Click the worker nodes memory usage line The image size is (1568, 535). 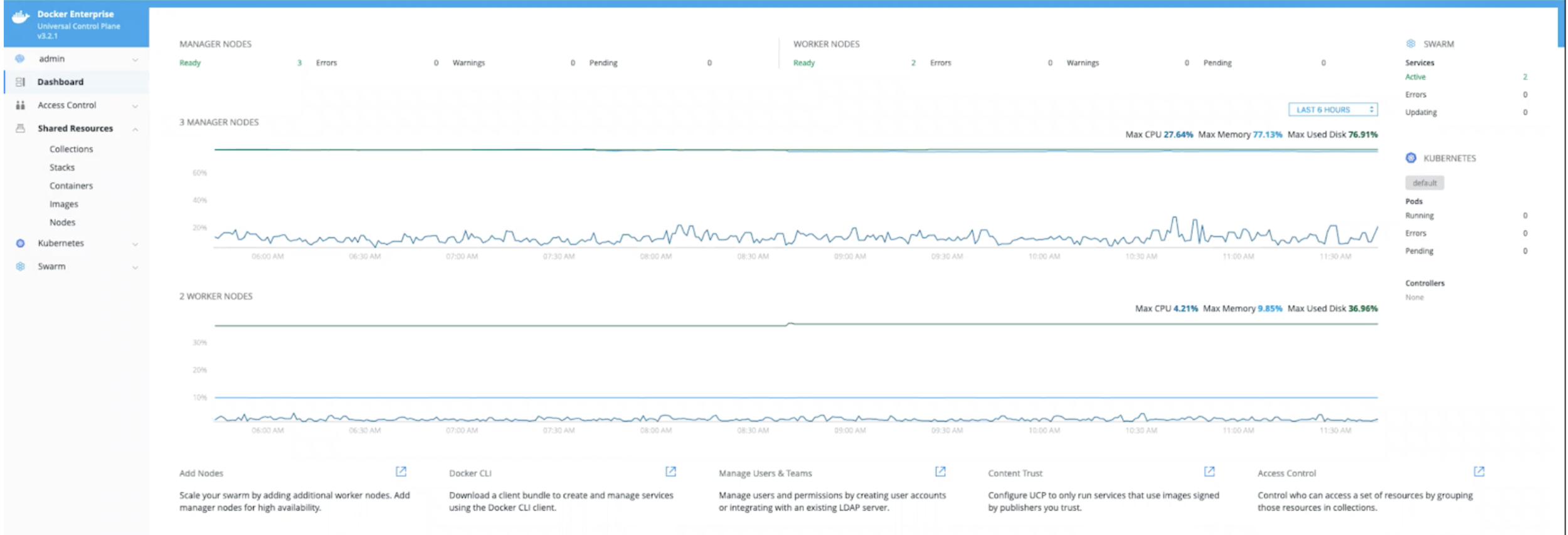tap(796, 397)
